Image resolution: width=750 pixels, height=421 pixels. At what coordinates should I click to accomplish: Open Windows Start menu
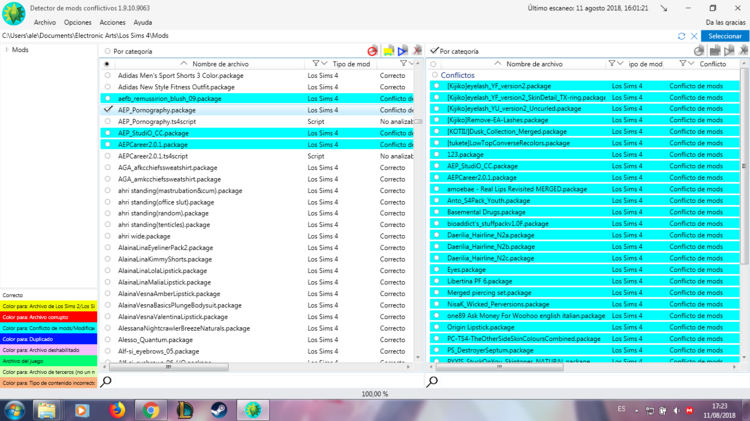click(14, 410)
